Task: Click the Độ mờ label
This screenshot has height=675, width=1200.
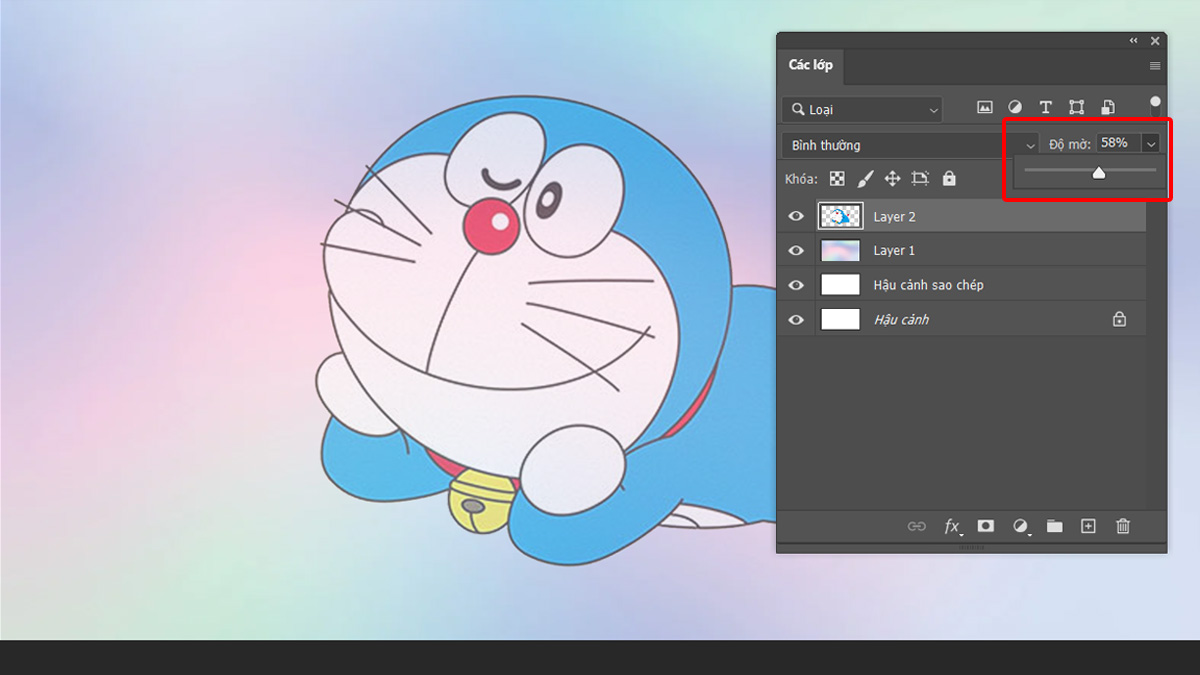Action: click(x=1069, y=145)
